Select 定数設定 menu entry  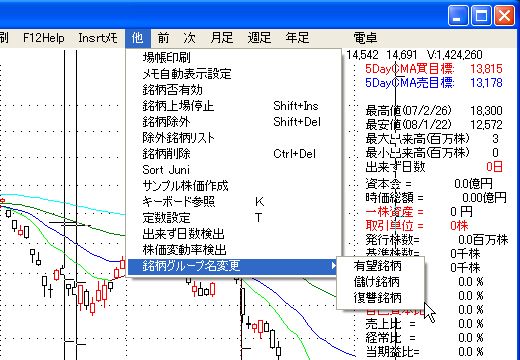tap(235, 218)
